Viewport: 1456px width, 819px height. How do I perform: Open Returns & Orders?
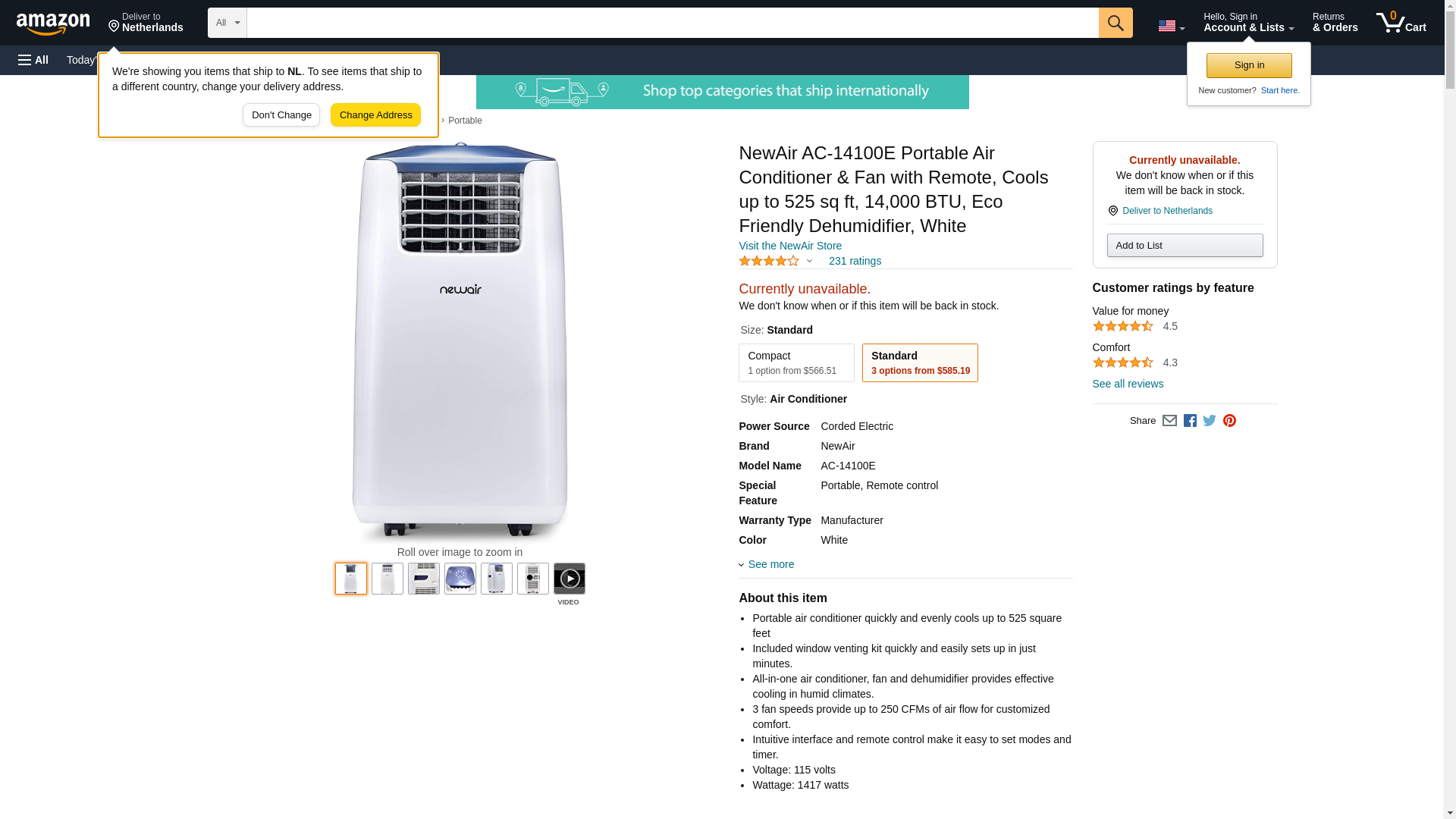(1335, 23)
